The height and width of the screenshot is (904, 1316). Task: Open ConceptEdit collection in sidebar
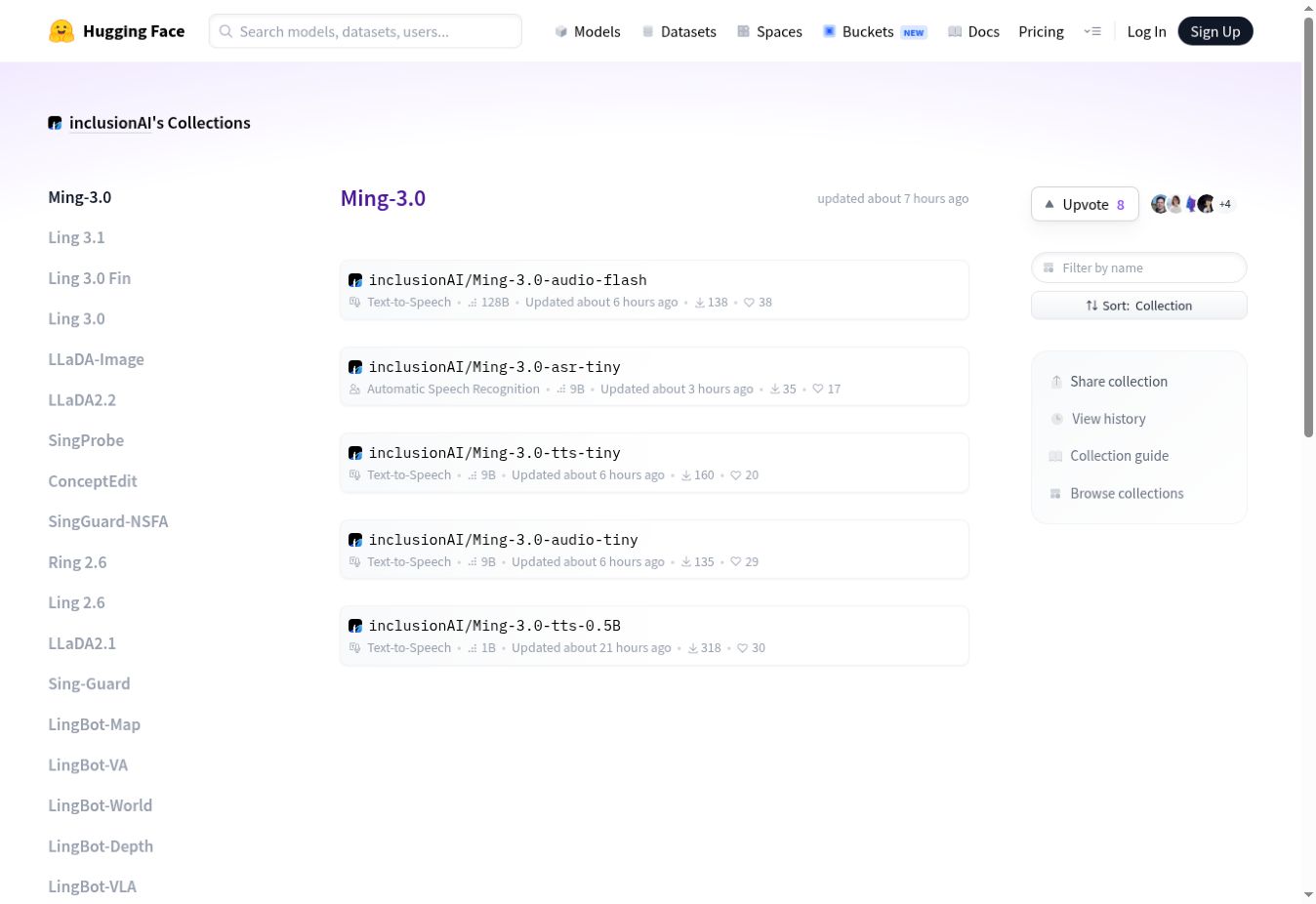pyautogui.click(x=93, y=481)
